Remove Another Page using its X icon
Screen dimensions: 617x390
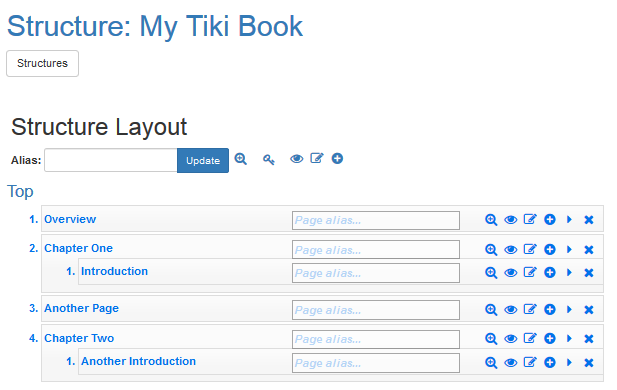(589, 310)
